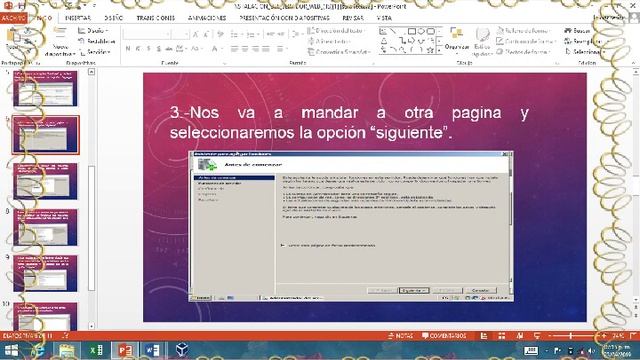
Task: Open Estilos rápidos gallery
Action: [482, 42]
